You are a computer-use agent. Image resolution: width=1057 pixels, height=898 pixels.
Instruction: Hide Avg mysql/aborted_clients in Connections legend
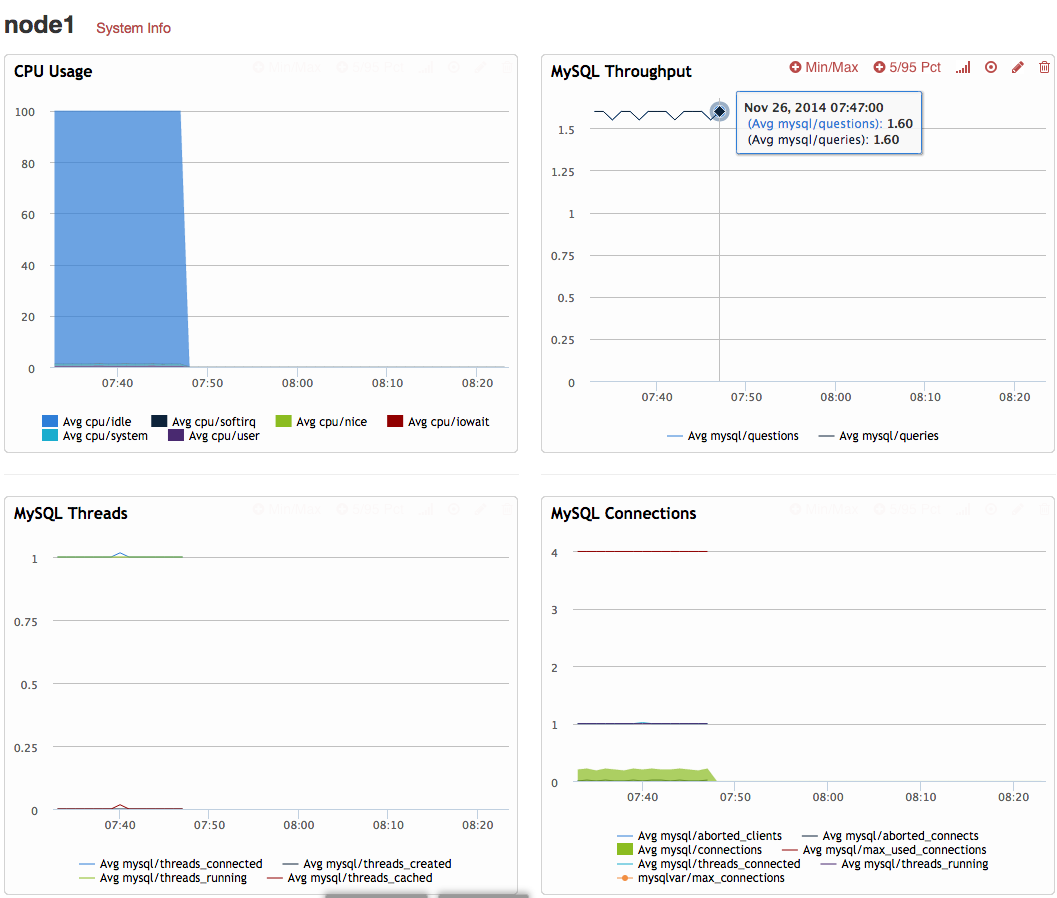709,836
